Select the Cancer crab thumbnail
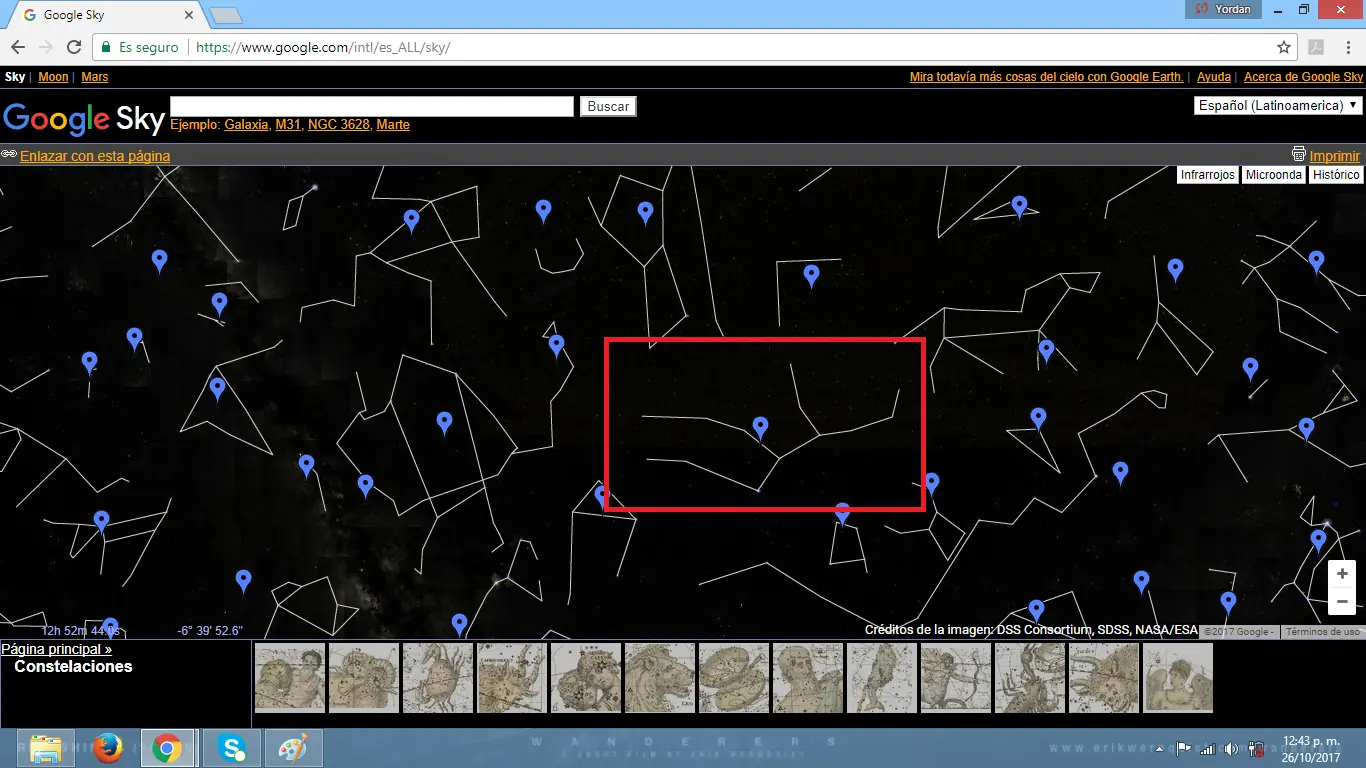Viewport: 1366px width, 768px height. click(x=438, y=678)
